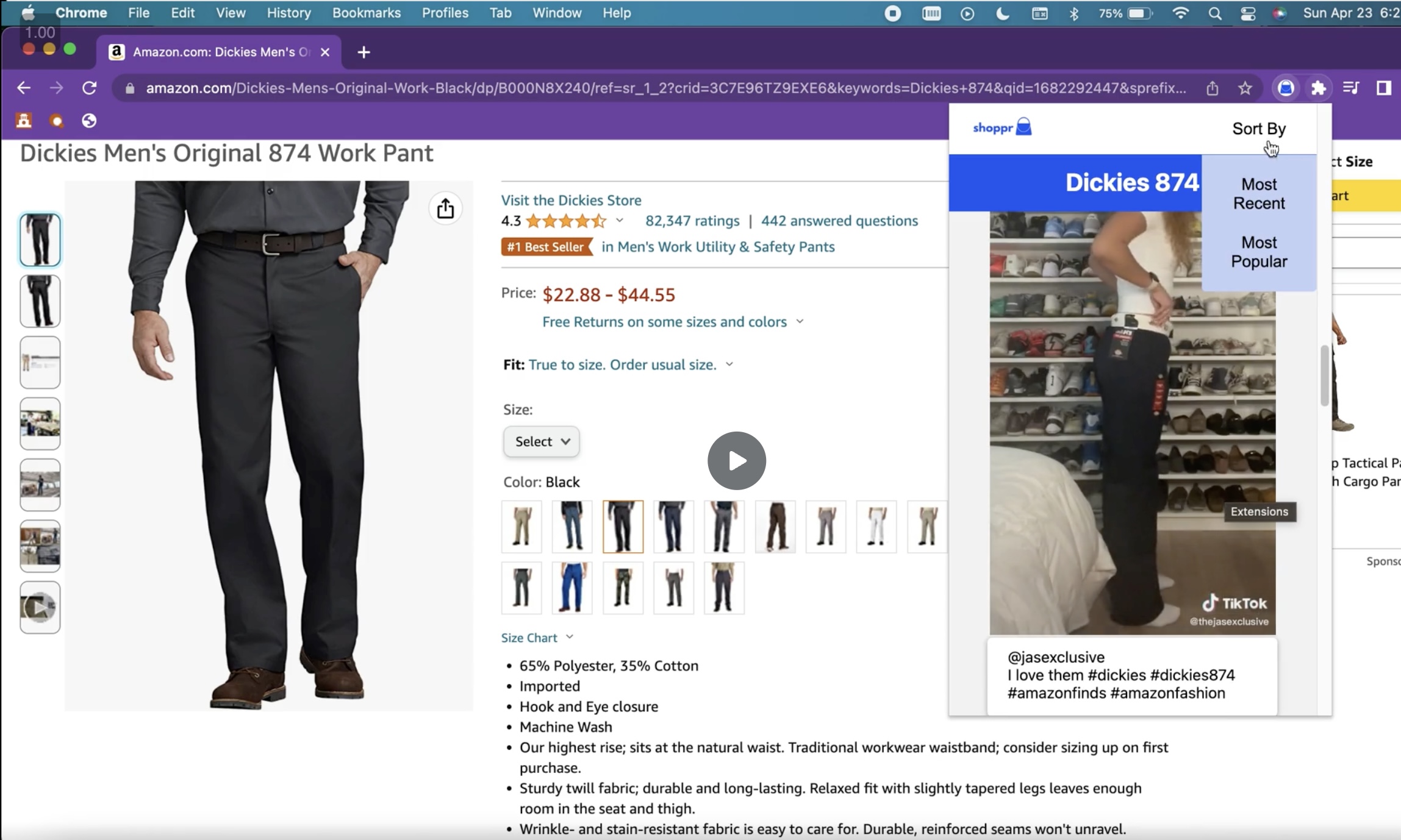Click the orange circle bookmark icon
This screenshot has height=840, width=1401.
coord(57,121)
